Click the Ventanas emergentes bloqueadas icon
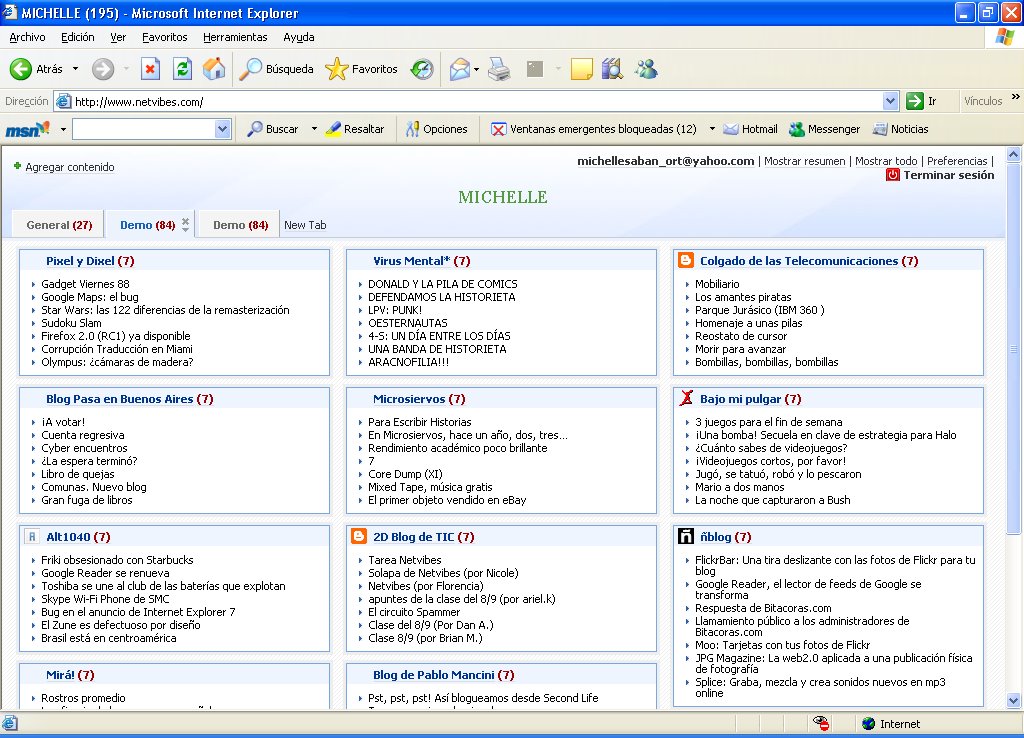 [498, 129]
